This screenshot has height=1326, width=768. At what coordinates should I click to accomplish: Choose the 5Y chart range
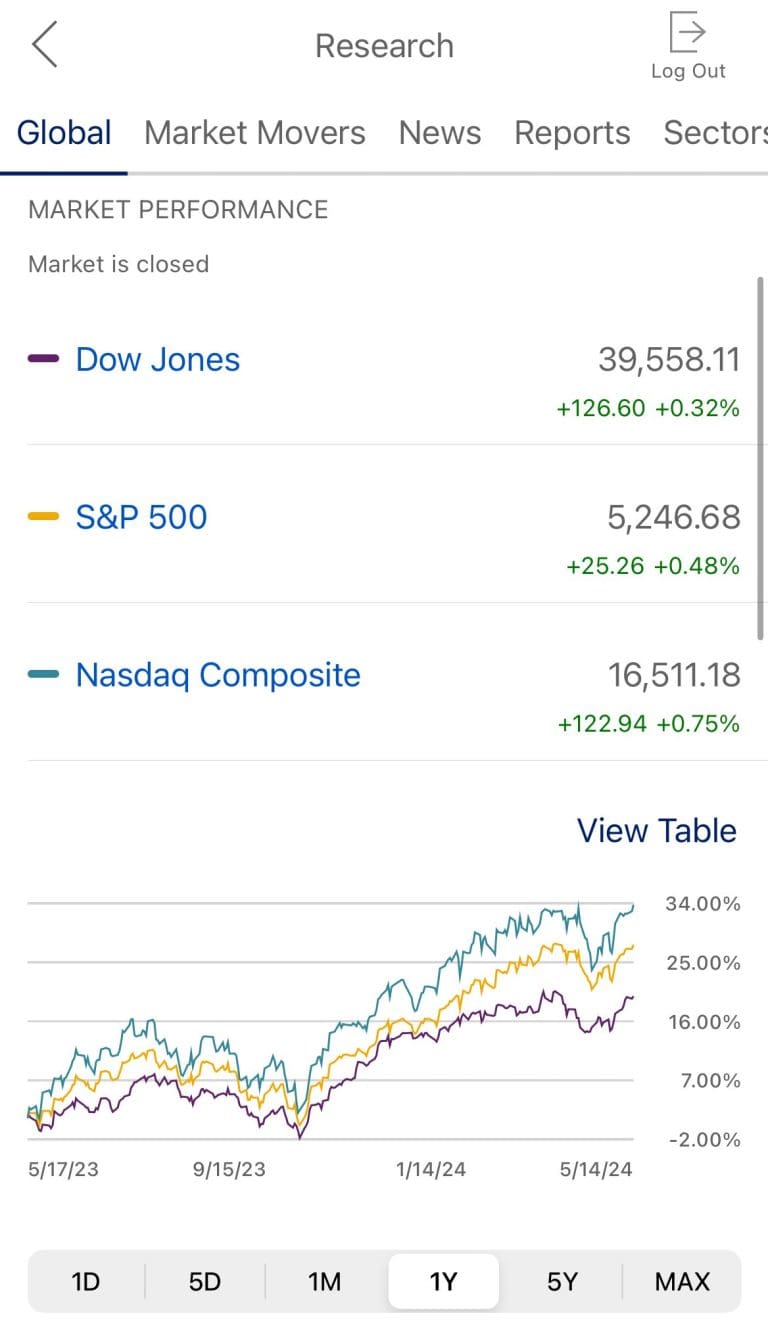(x=562, y=1281)
